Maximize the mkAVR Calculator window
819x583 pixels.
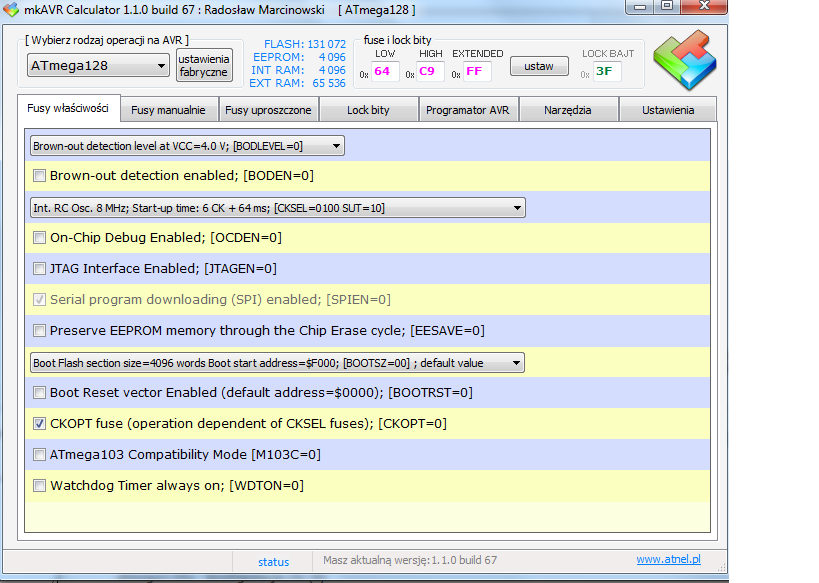[x=667, y=7]
